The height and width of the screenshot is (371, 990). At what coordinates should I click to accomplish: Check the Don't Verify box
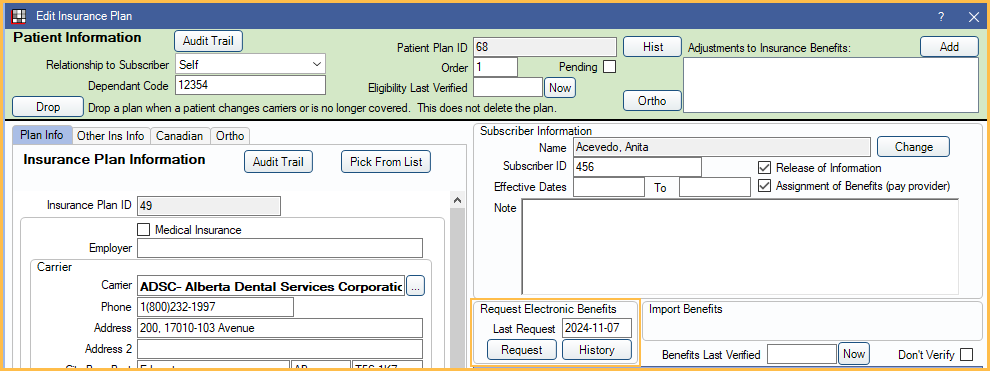coord(966,355)
